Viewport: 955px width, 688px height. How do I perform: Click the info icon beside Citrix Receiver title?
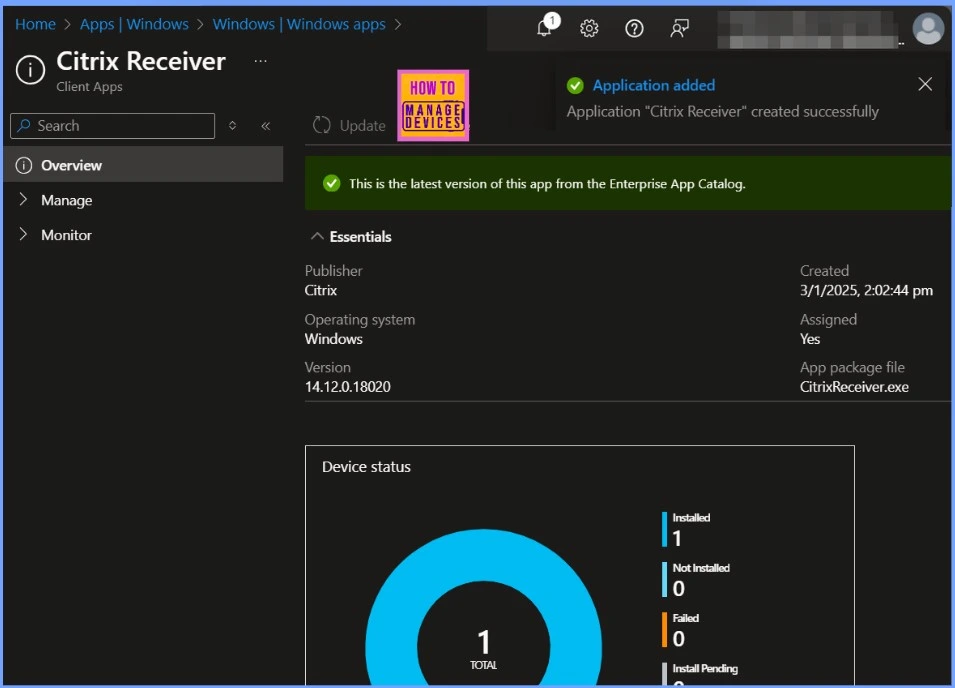click(30, 69)
